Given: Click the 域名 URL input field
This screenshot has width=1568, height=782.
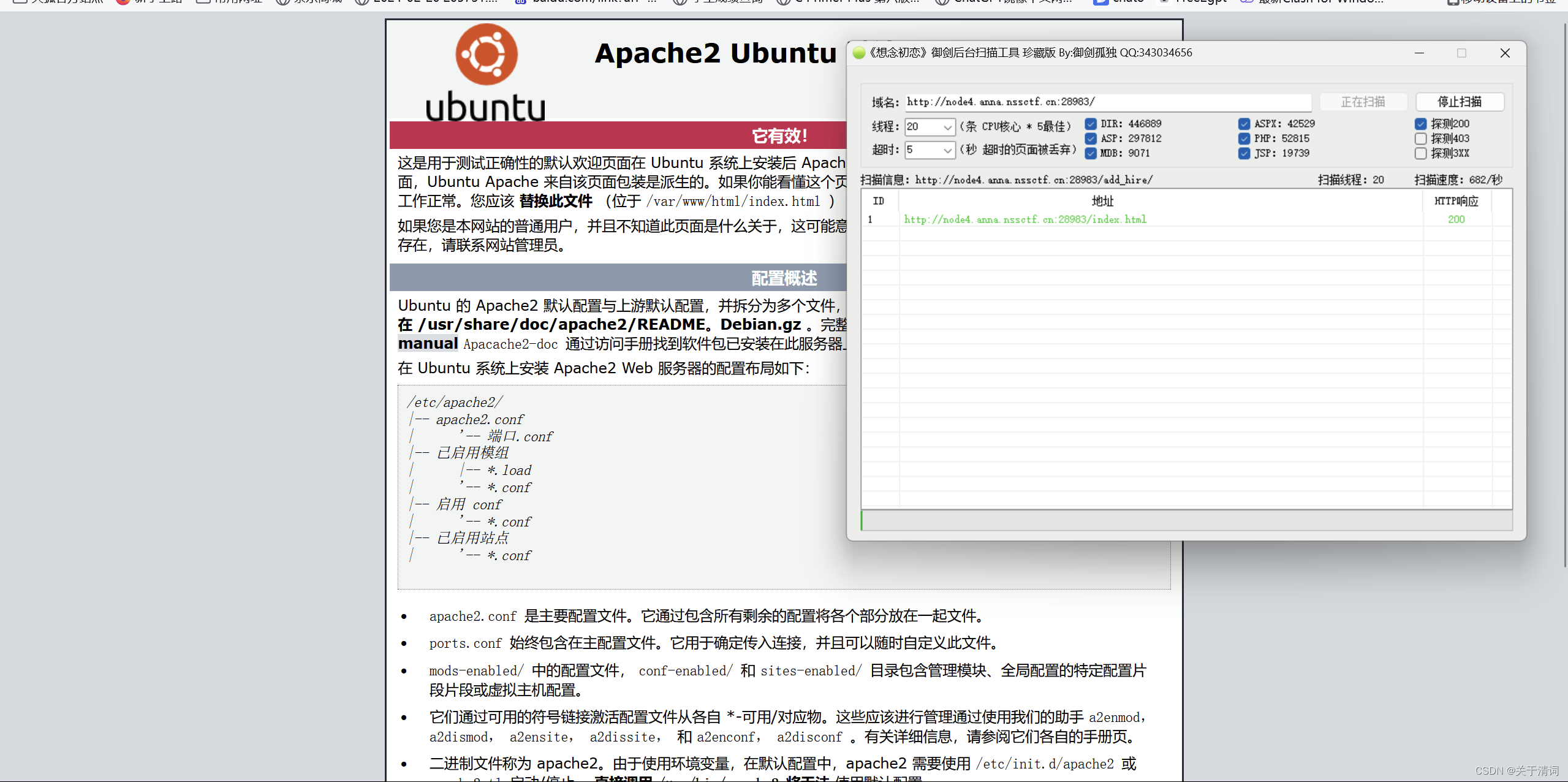Looking at the screenshot, I should (1108, 102).
